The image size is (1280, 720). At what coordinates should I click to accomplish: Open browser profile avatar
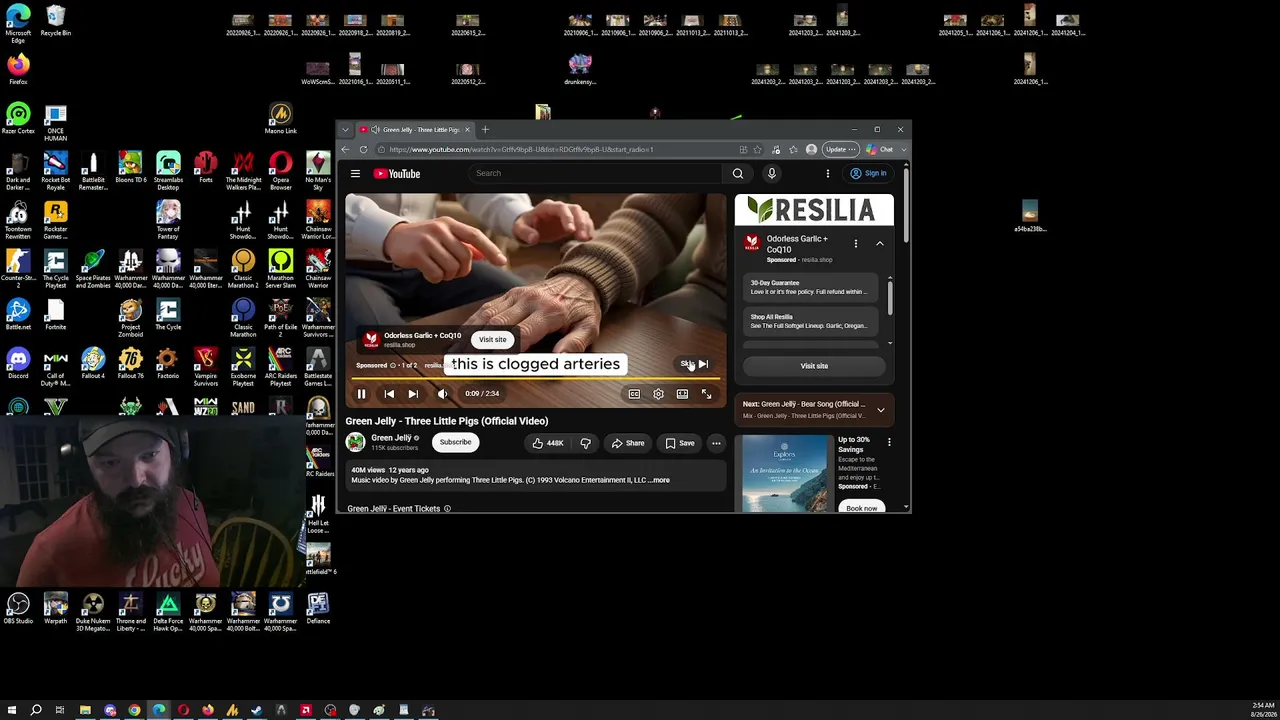[811, 150]
